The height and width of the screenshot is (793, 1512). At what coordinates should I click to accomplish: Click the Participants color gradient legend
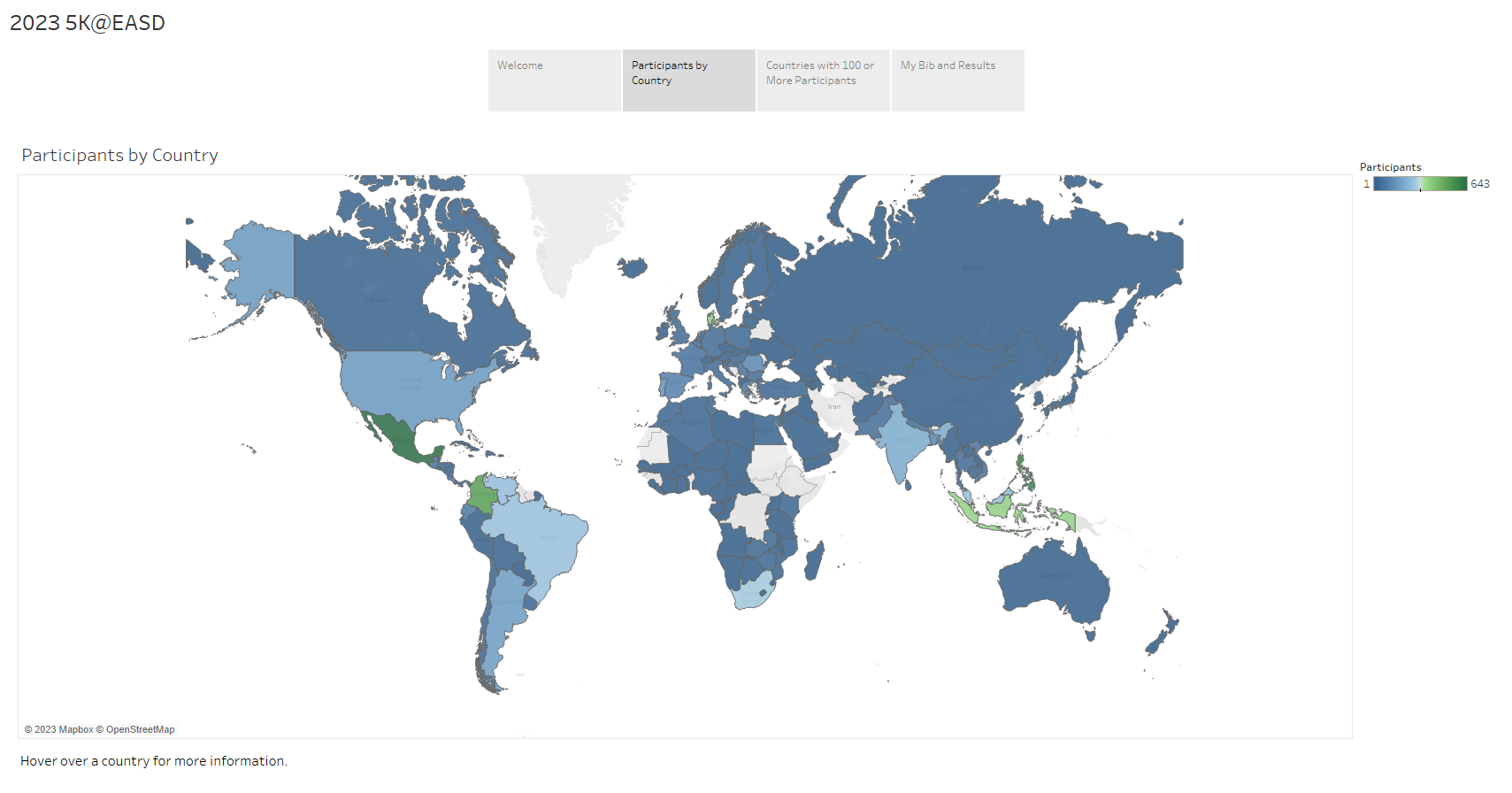[x=1419, y=184]
